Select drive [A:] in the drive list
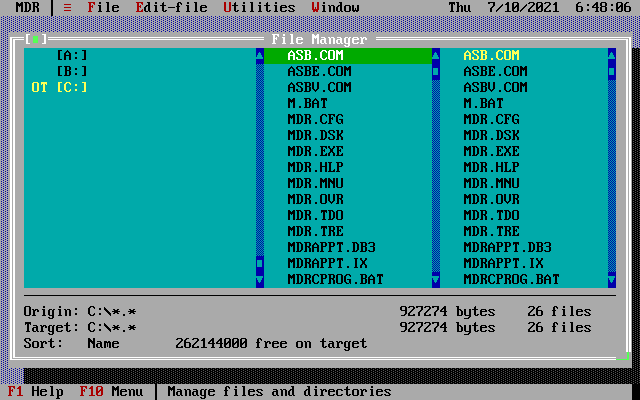This screenshot has width=640, height=400. [72, 55]
